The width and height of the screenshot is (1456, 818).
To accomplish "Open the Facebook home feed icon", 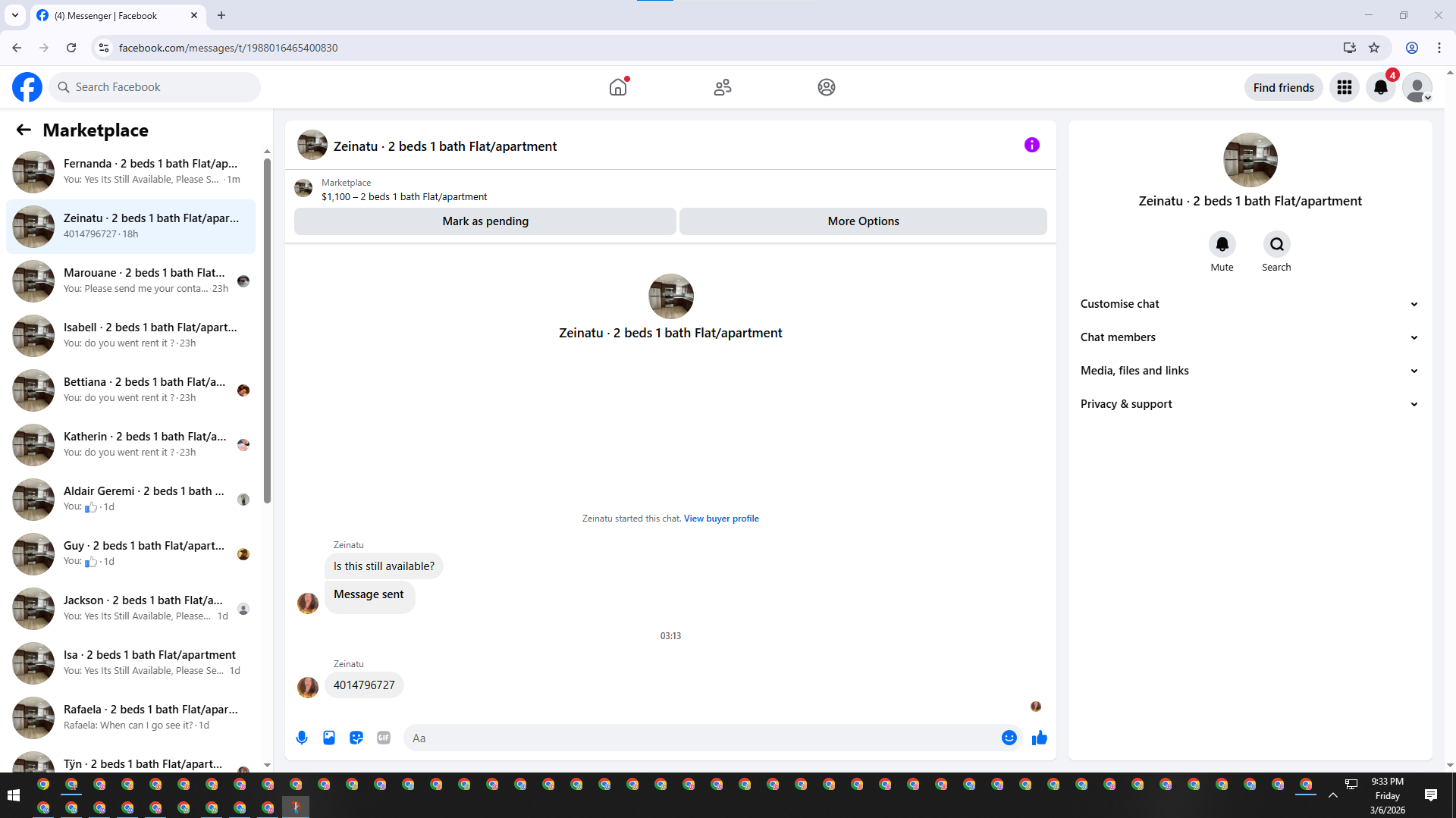I will (618, 87).
